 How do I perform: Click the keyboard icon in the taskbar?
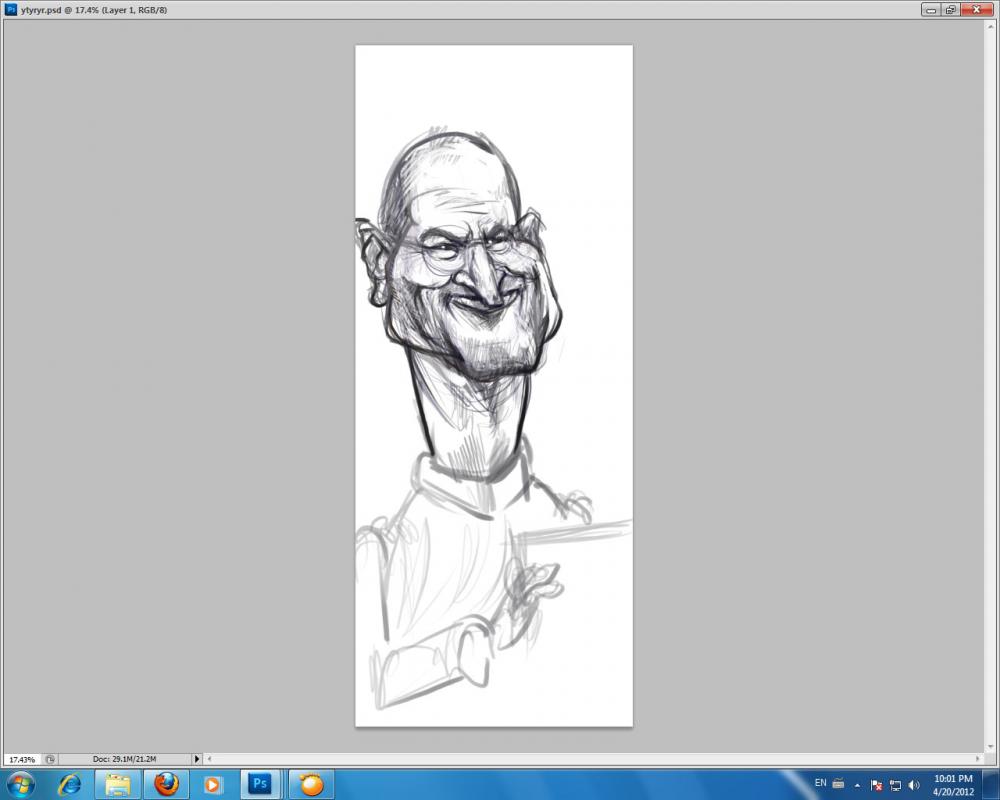(838, 783)
